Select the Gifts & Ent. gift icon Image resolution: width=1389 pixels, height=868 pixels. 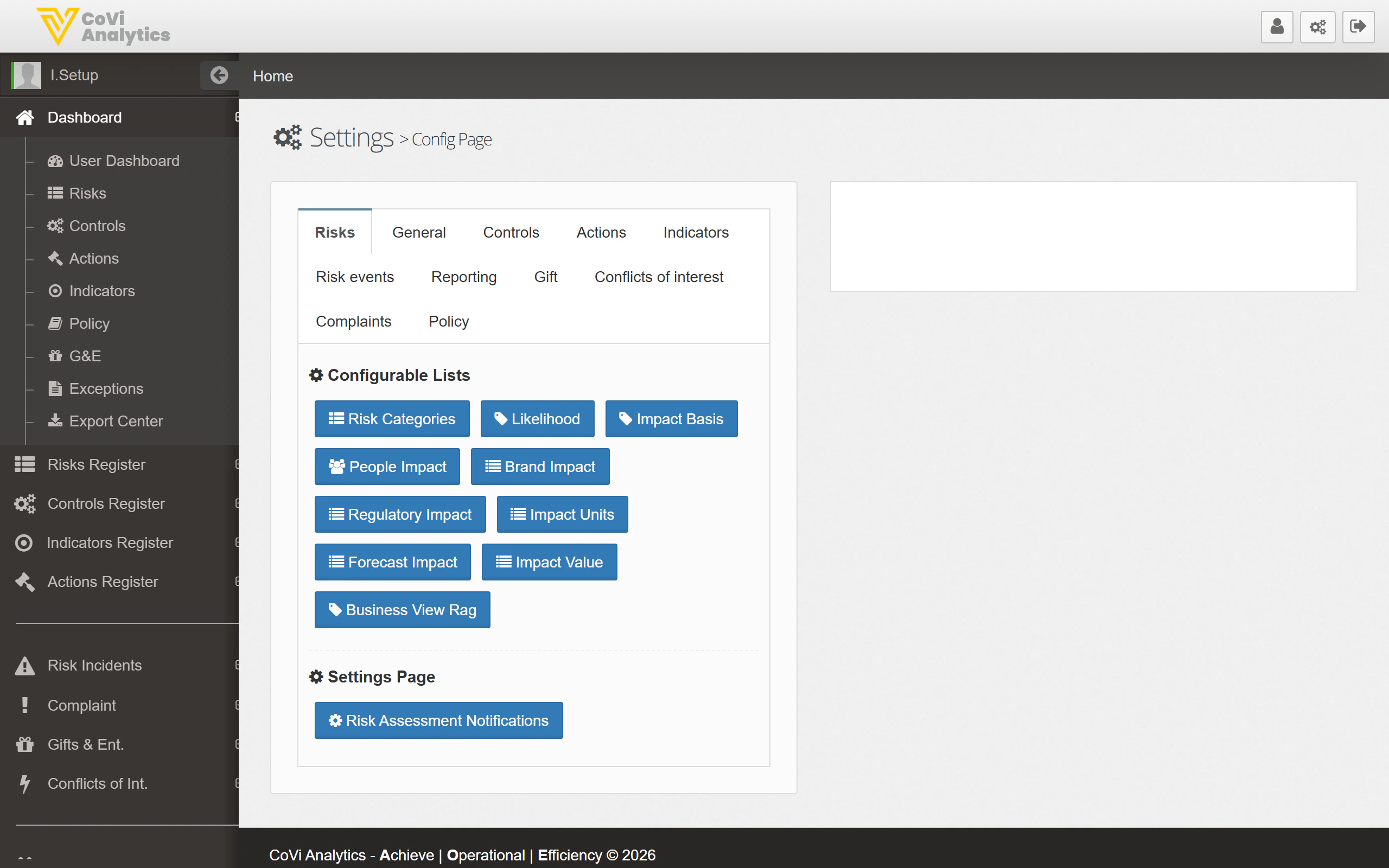click(24, 744)
